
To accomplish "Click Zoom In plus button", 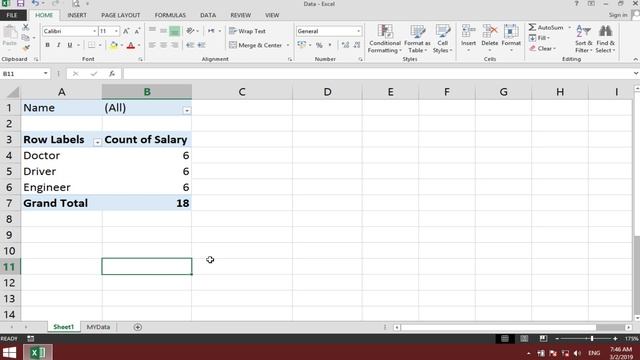I will pos(615,338).
